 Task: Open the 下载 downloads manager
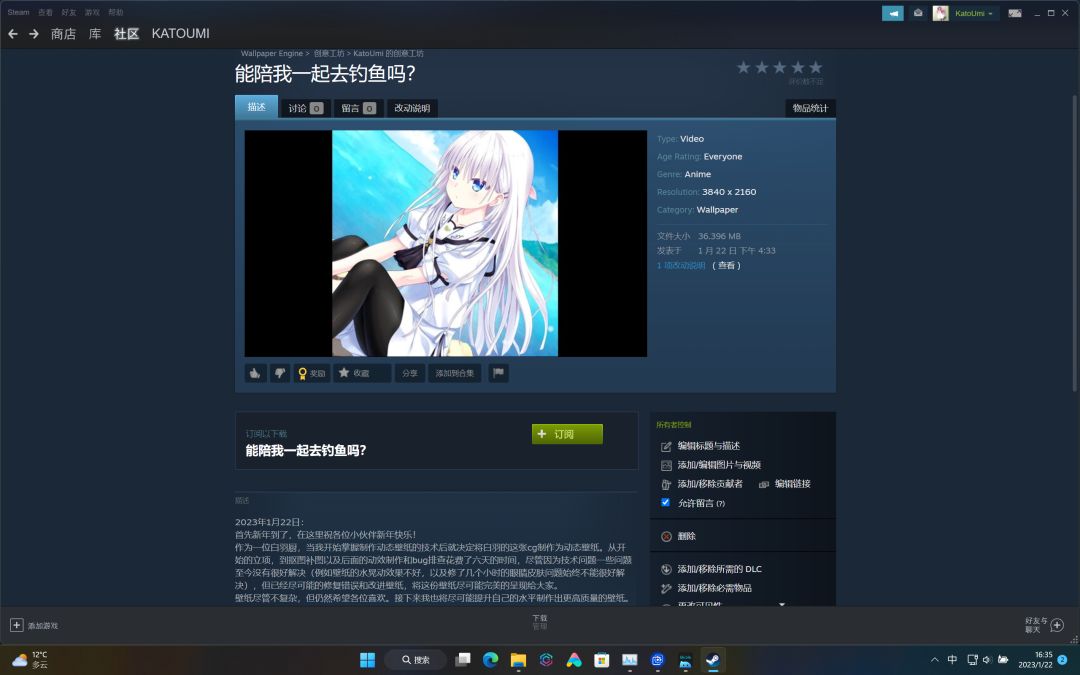(539, 622)
